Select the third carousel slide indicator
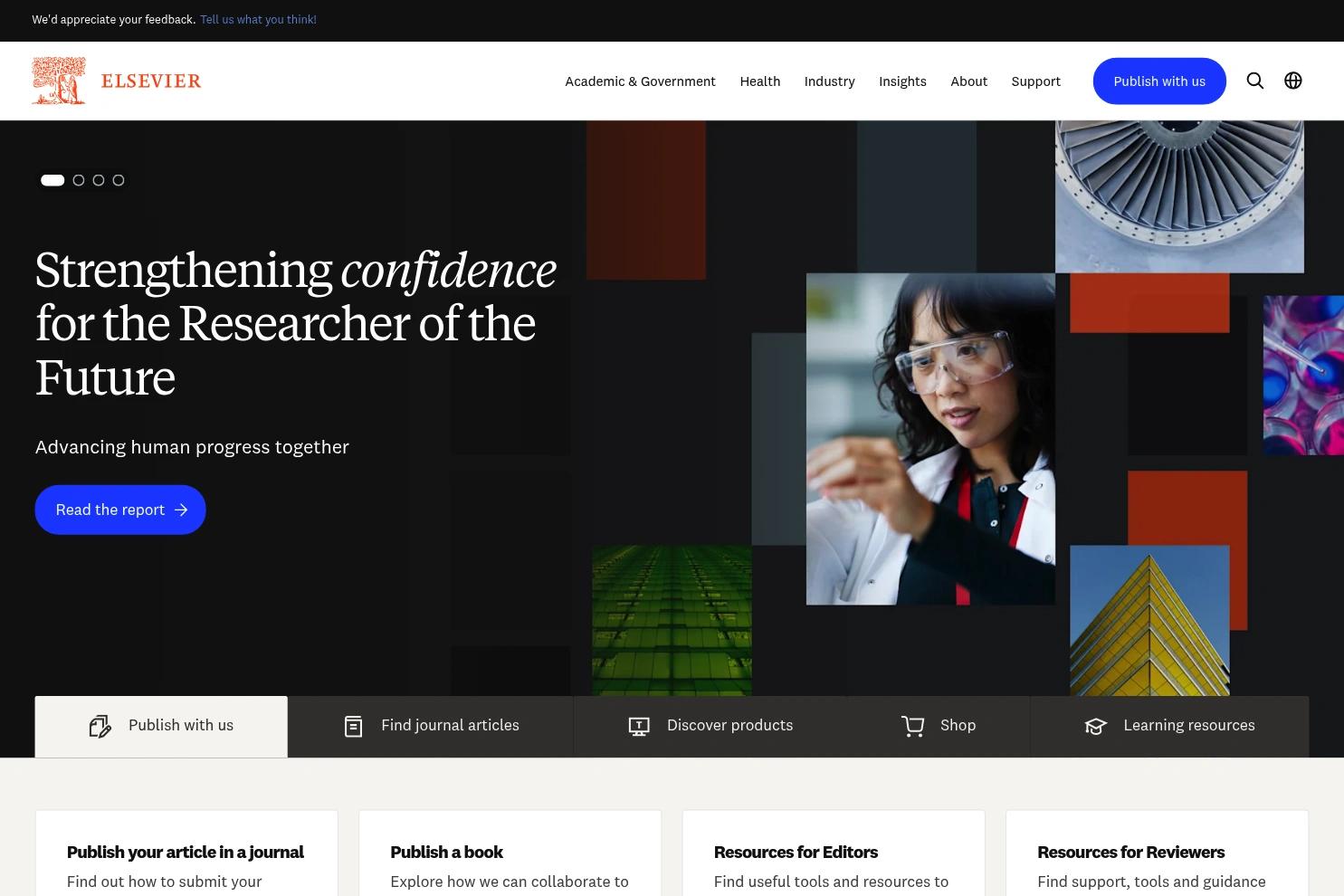 (99, 180)
